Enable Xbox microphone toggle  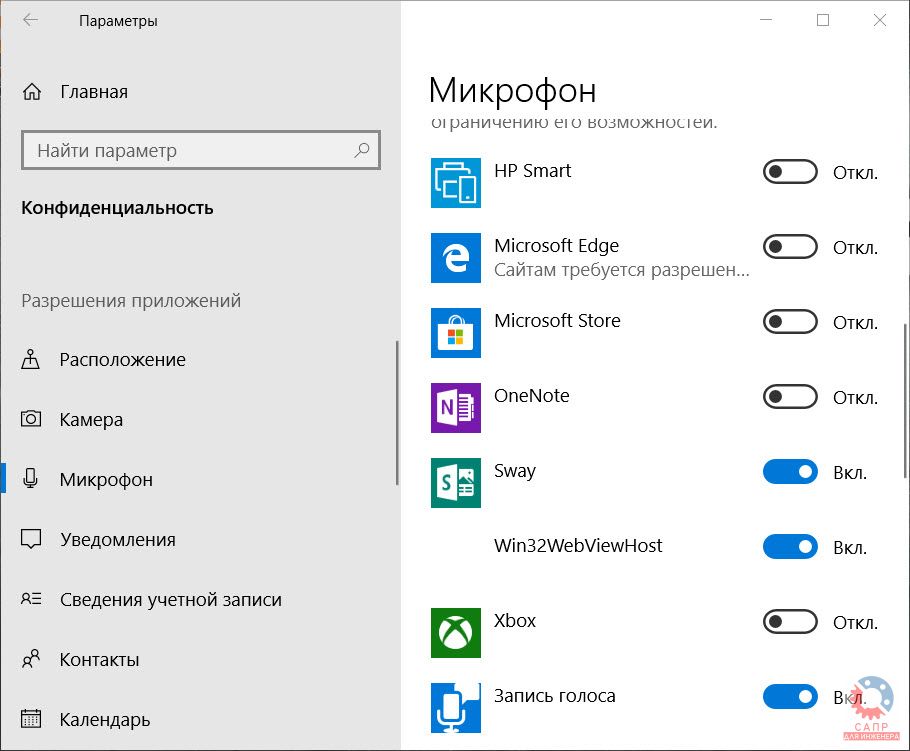(x=790, y=622)
